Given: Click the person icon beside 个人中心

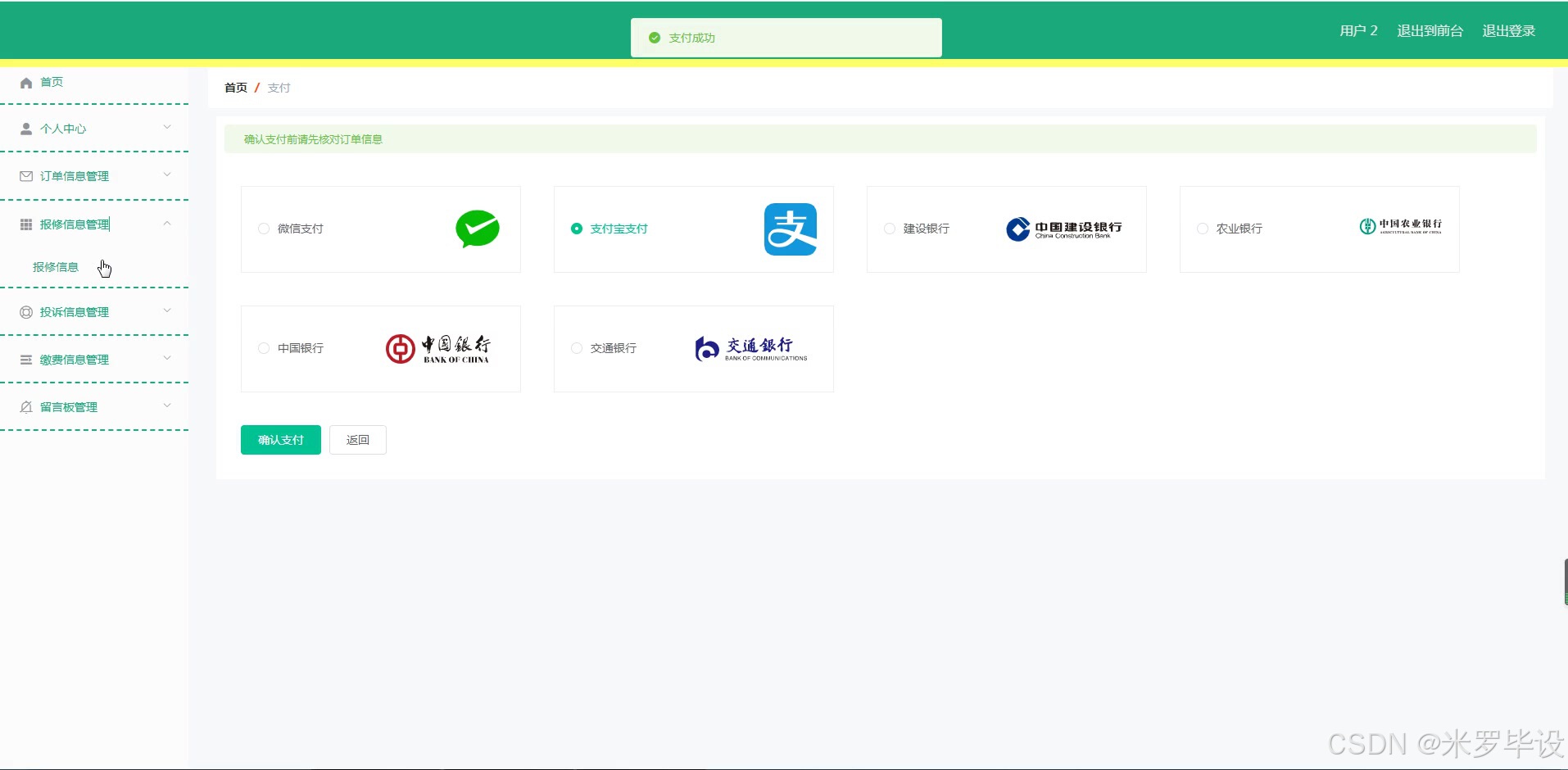Looking at the screenshot, I should (26, 129).
